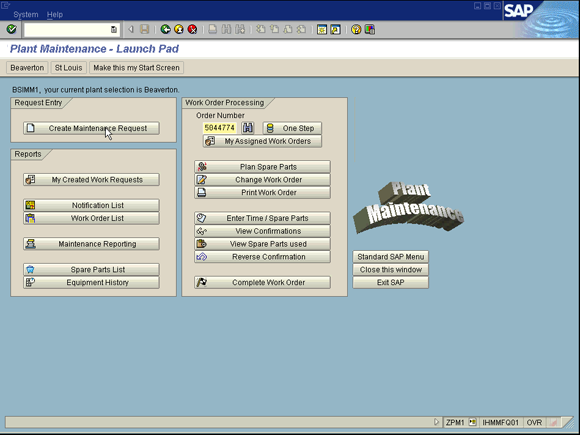The width and height of the screenshot is (580, 435).
Task: Open Maintenance Reporting
Action: tap(91, 244)
